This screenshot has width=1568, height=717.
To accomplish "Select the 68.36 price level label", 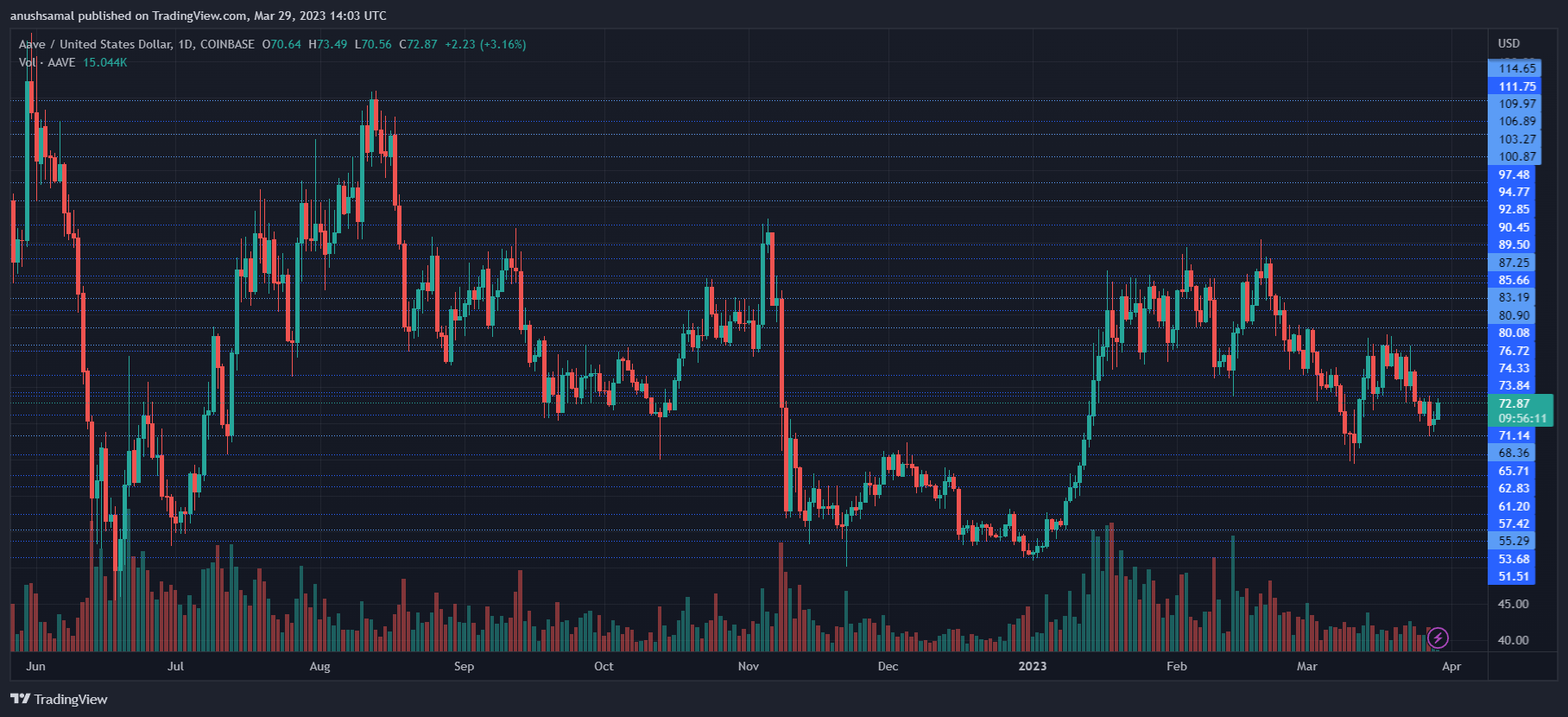I will [x=1514, y=453].
